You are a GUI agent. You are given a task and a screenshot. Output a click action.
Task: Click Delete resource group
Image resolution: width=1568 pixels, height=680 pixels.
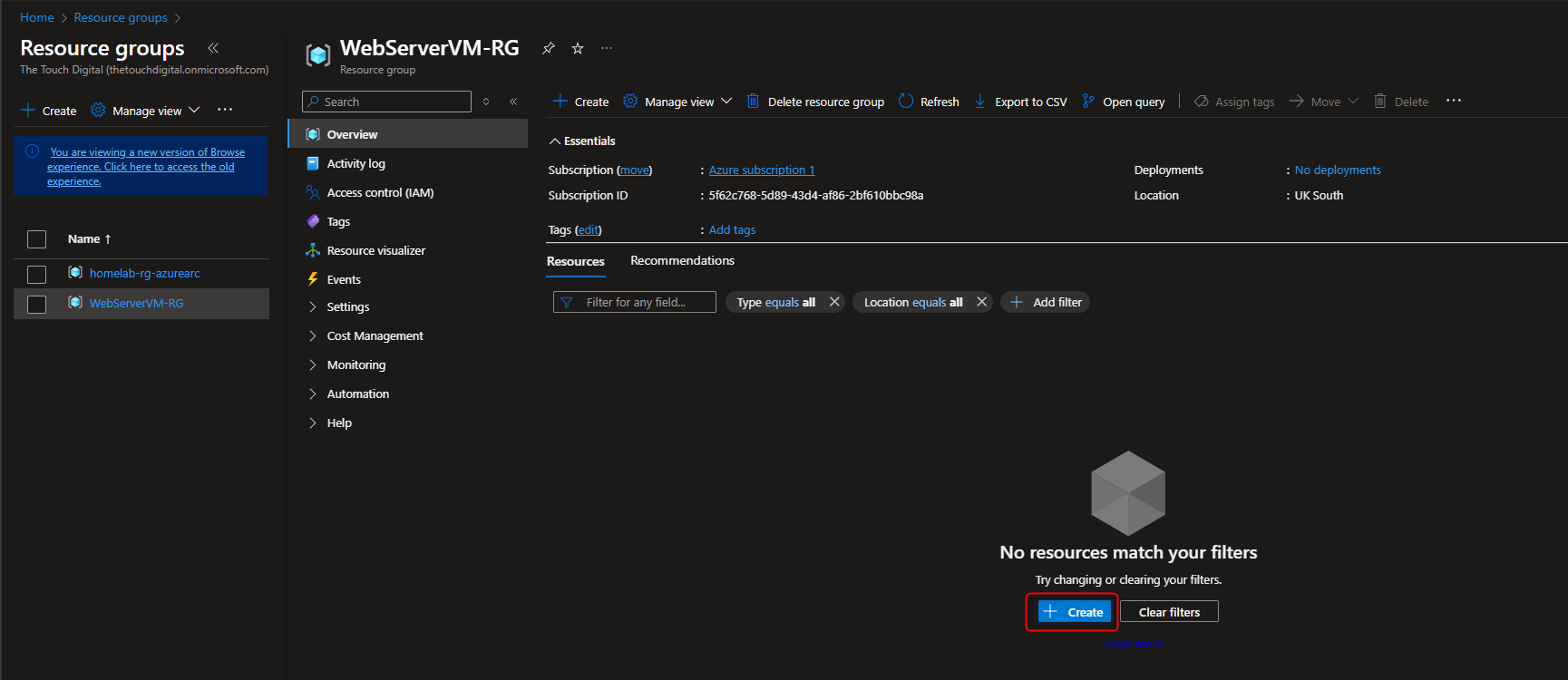click(815, 102)
